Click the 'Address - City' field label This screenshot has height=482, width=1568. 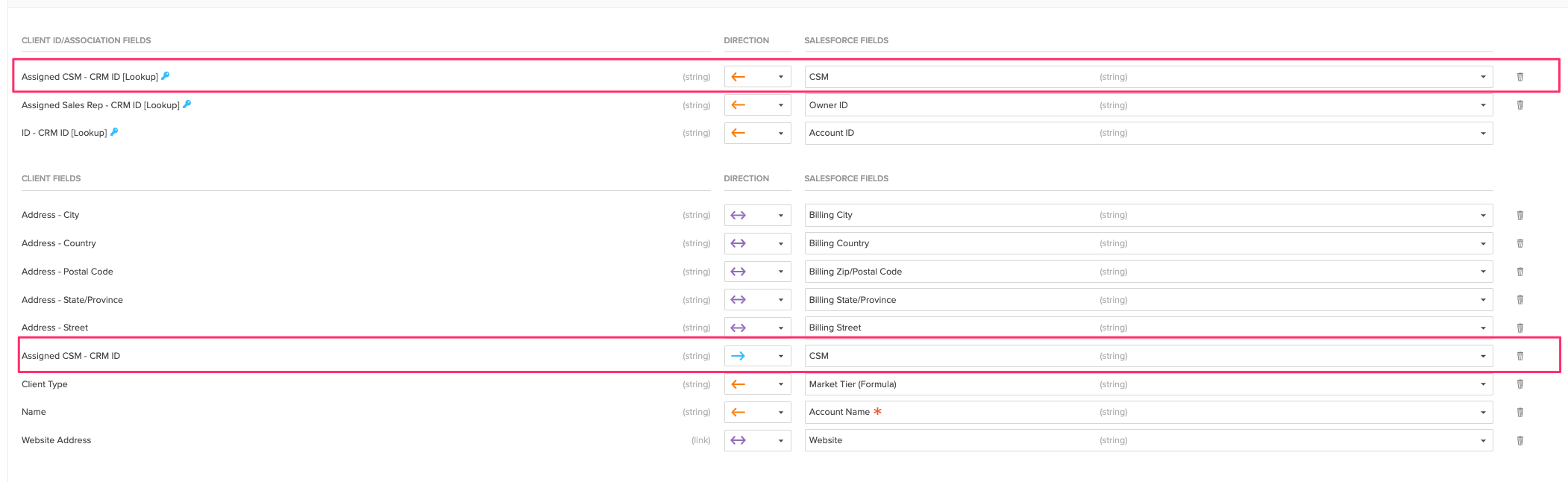click(50, 215)
